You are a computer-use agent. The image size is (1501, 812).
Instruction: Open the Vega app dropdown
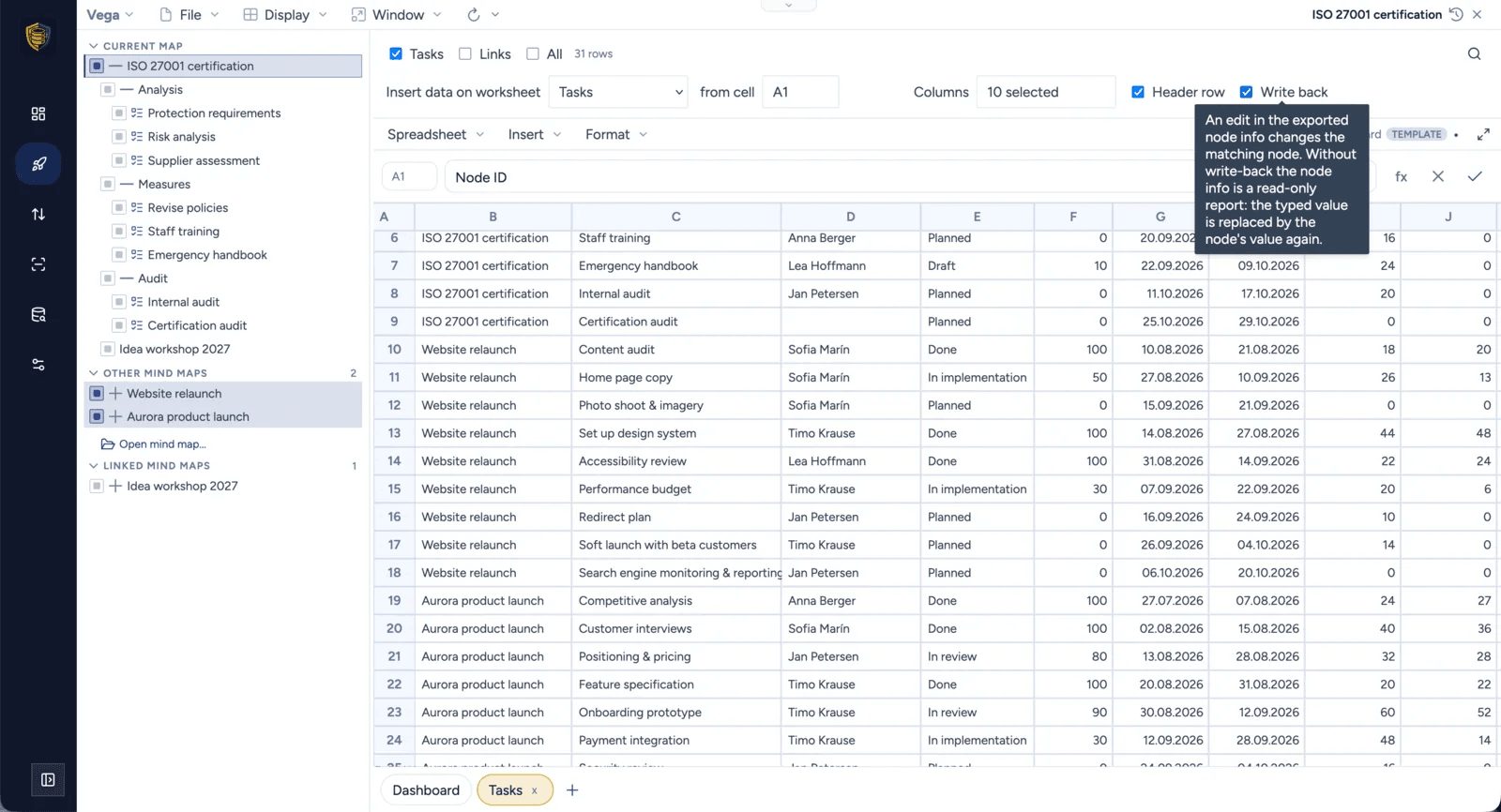[110, 15]
